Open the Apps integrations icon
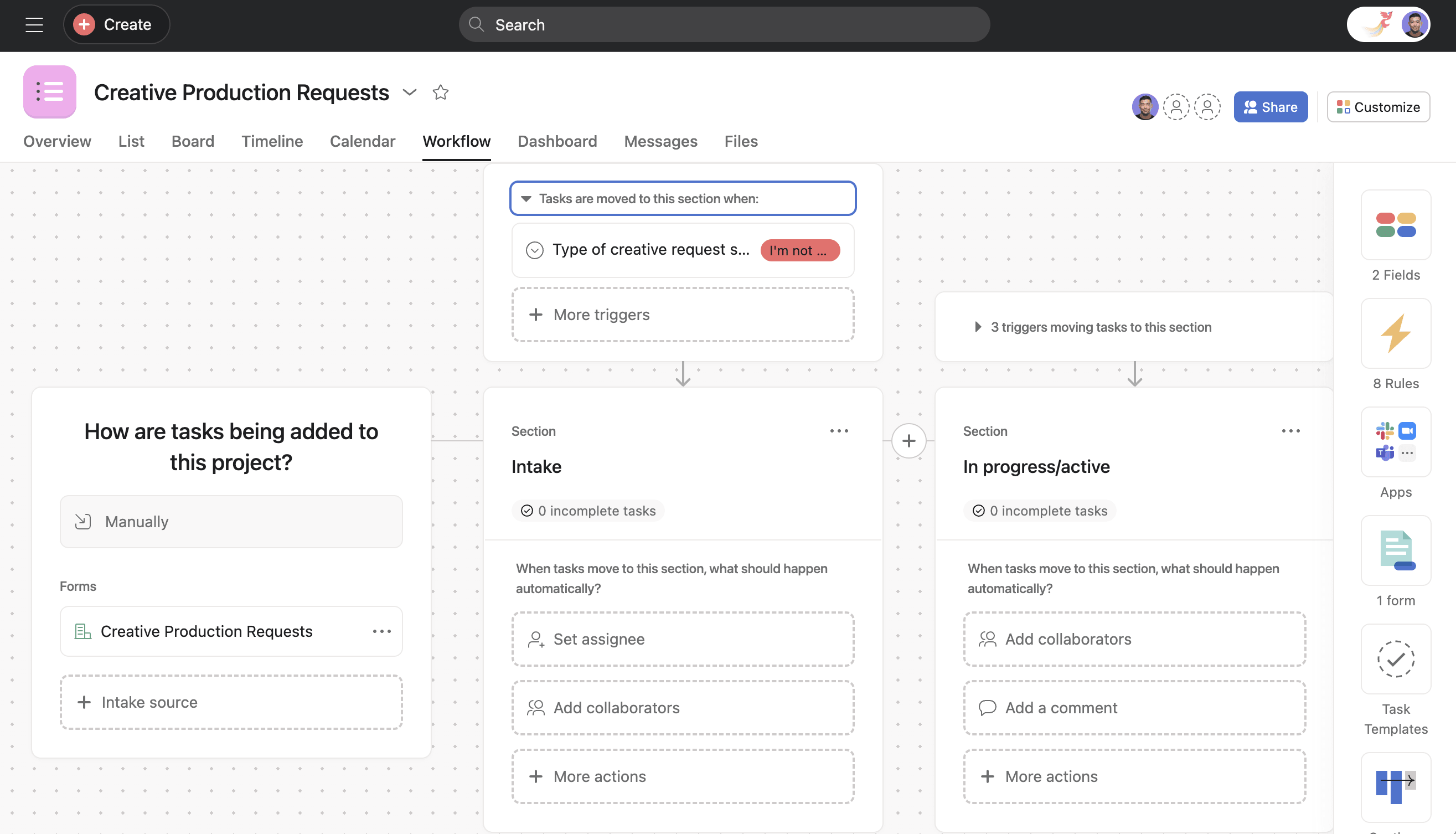 click(x=1395, y=441)
